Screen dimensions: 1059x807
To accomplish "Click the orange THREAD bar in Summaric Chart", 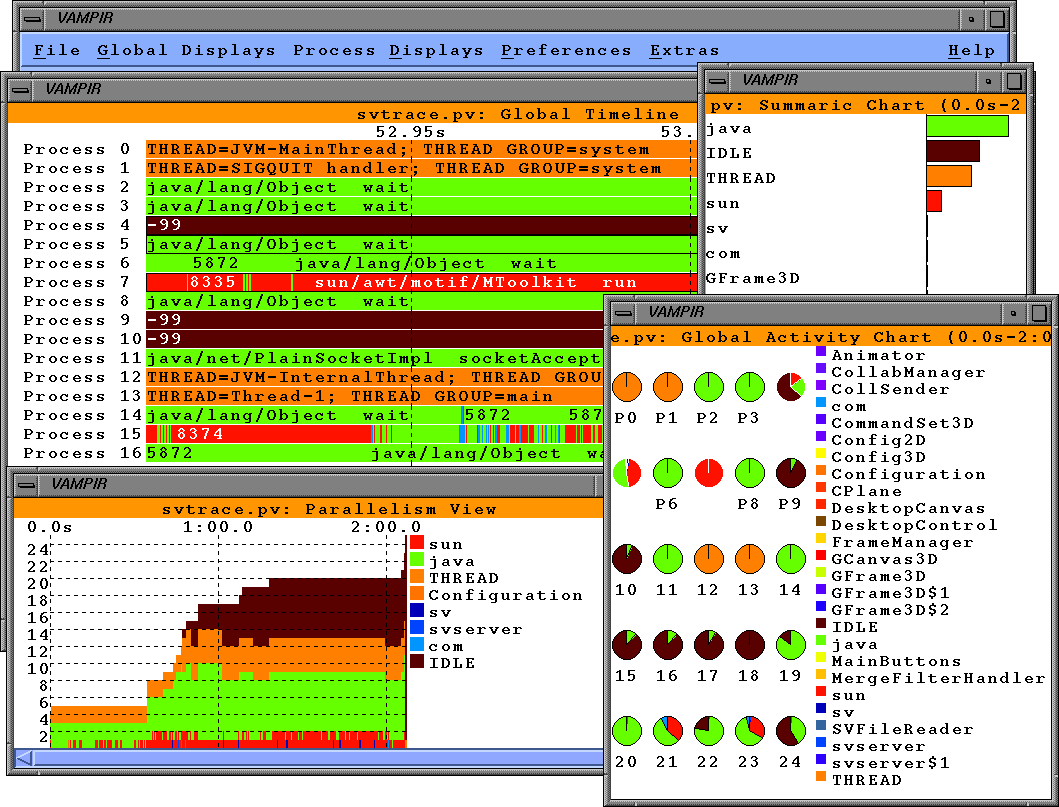I will pyautogui.click(x=949, y=176).
